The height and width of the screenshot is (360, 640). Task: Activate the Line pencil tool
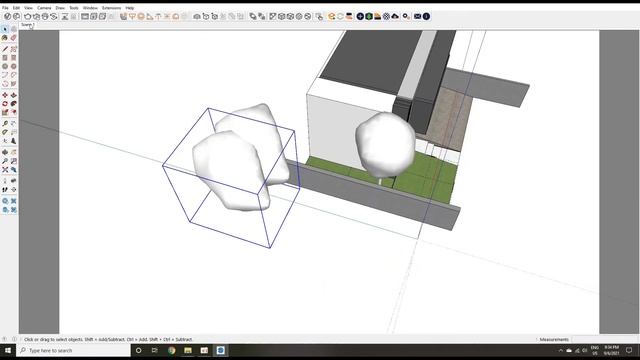click(x=5, y=49)
